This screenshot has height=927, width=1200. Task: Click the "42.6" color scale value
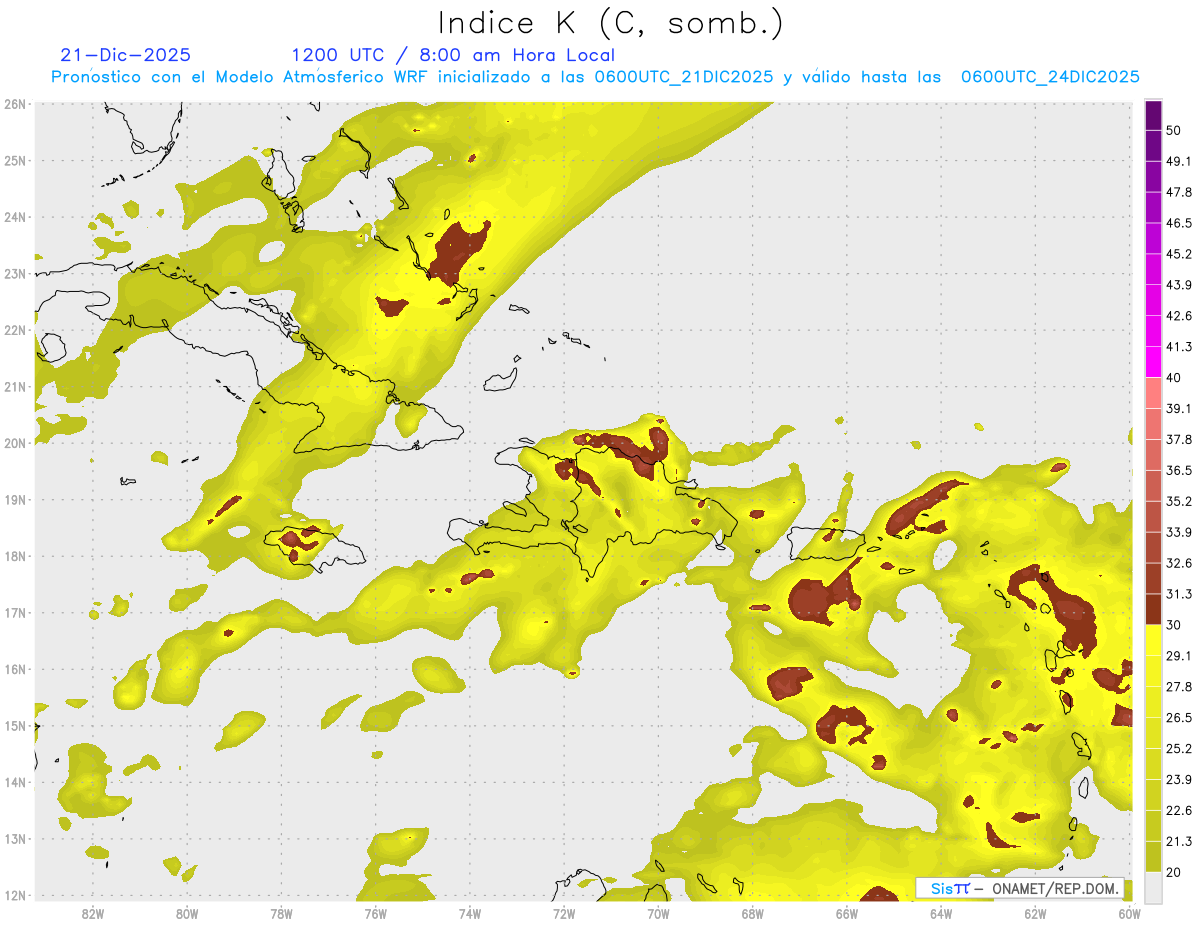[1179, 316]
